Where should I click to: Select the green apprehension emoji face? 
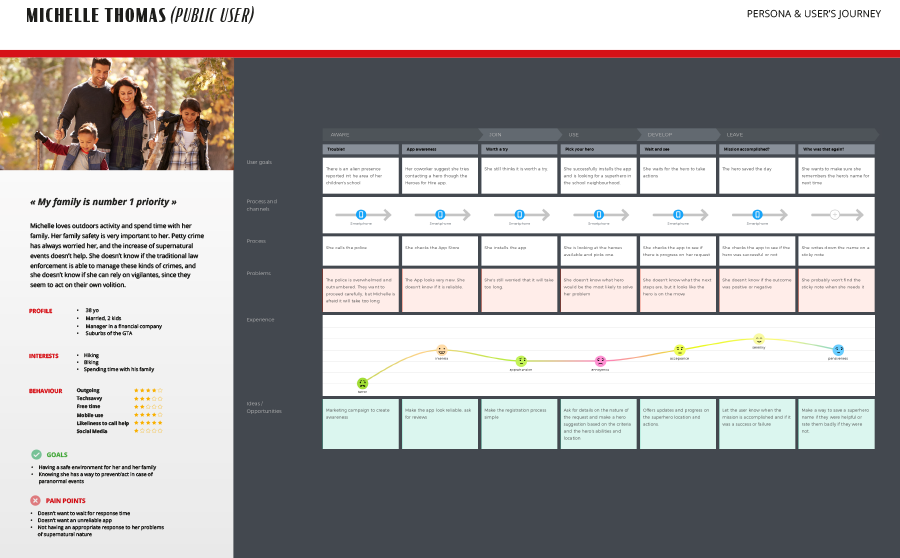click(521, 361)
